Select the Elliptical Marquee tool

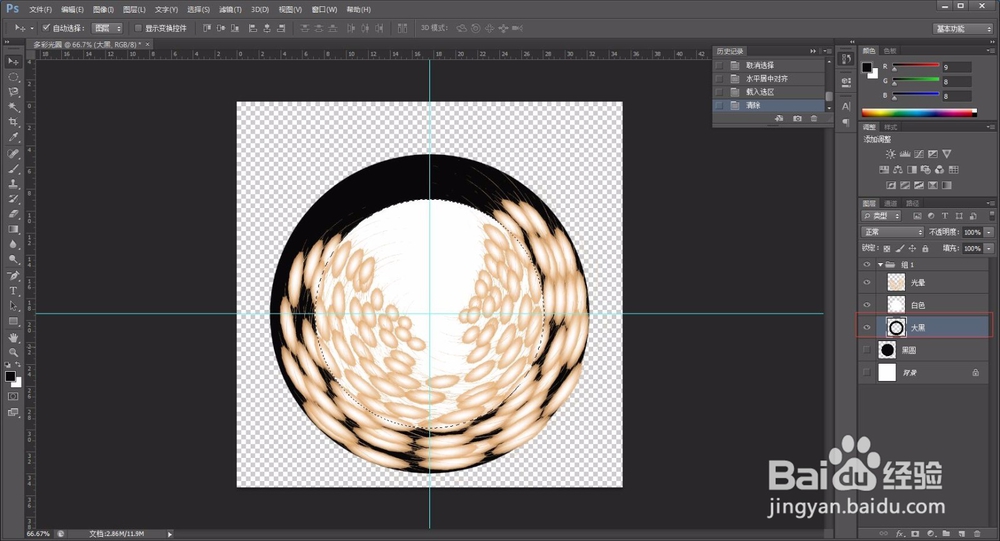tap(13, 77)
